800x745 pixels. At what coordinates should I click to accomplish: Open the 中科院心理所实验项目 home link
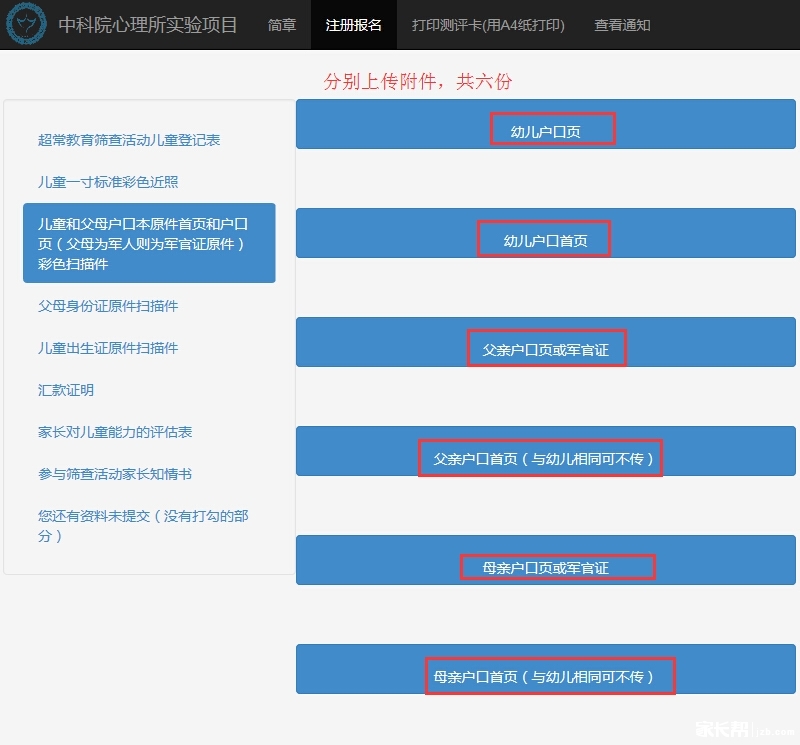[x=147, y=25]
